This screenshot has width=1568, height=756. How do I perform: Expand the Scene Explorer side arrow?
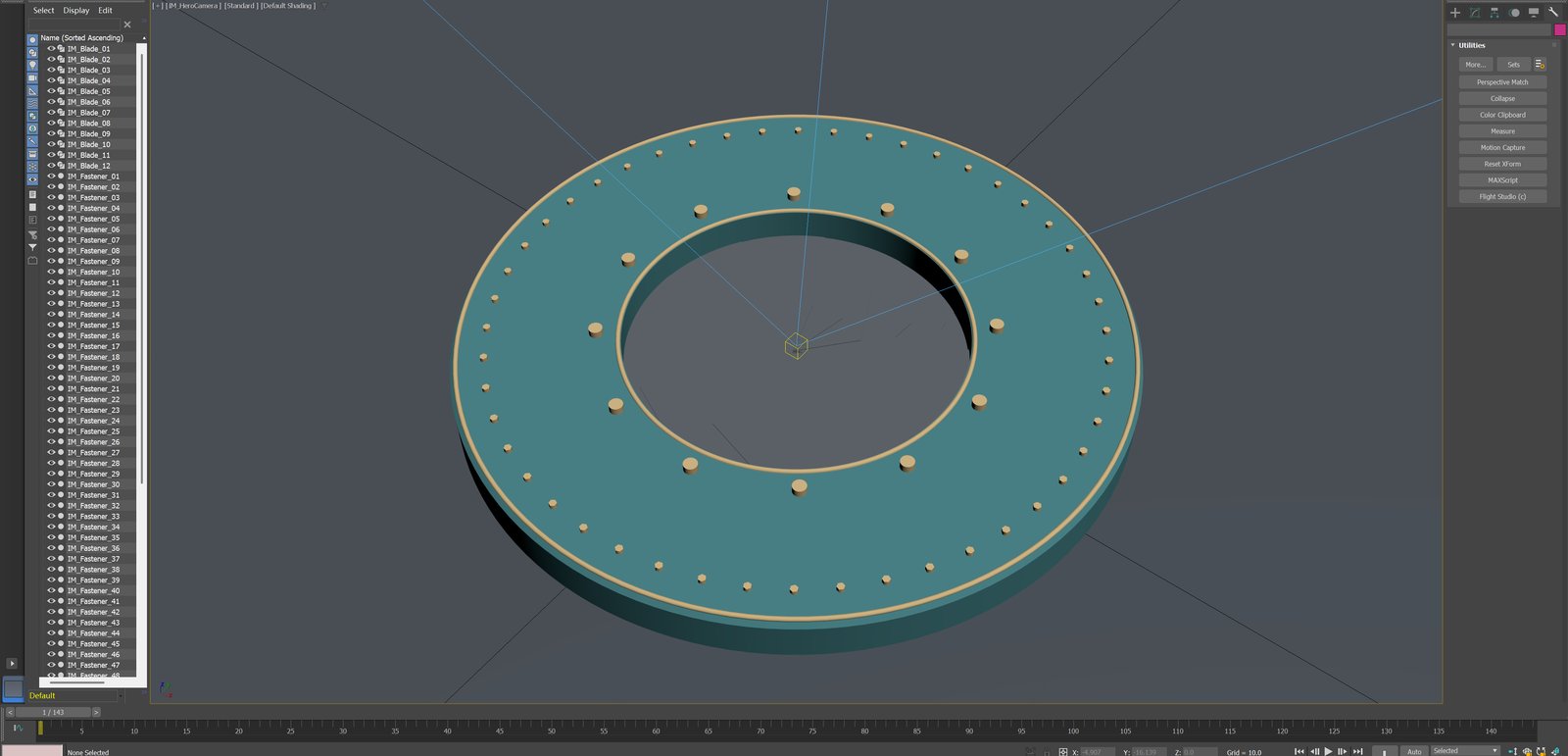tap(12, 664)
